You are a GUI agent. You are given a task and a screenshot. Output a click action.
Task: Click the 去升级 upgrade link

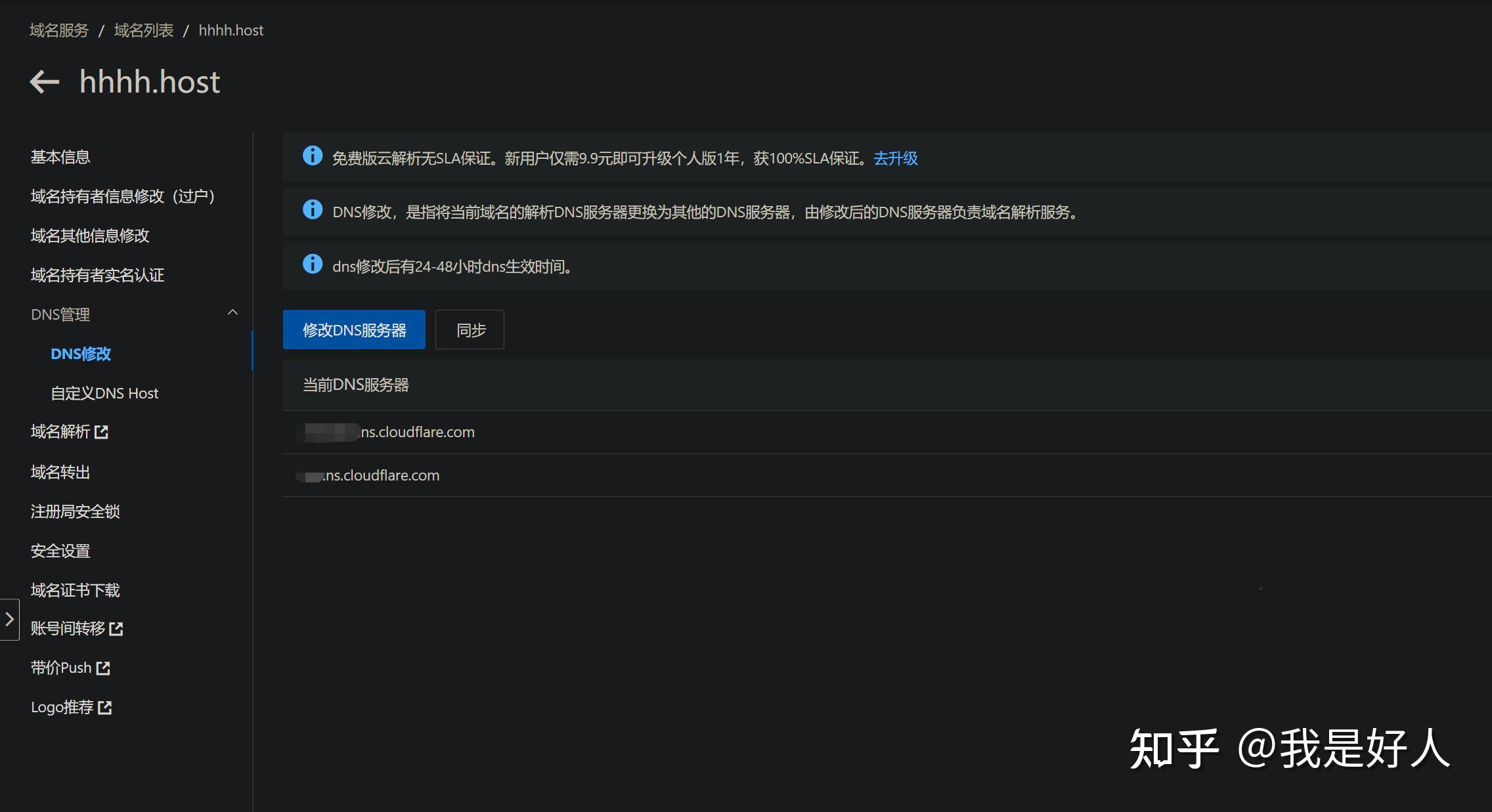[896, 158]
